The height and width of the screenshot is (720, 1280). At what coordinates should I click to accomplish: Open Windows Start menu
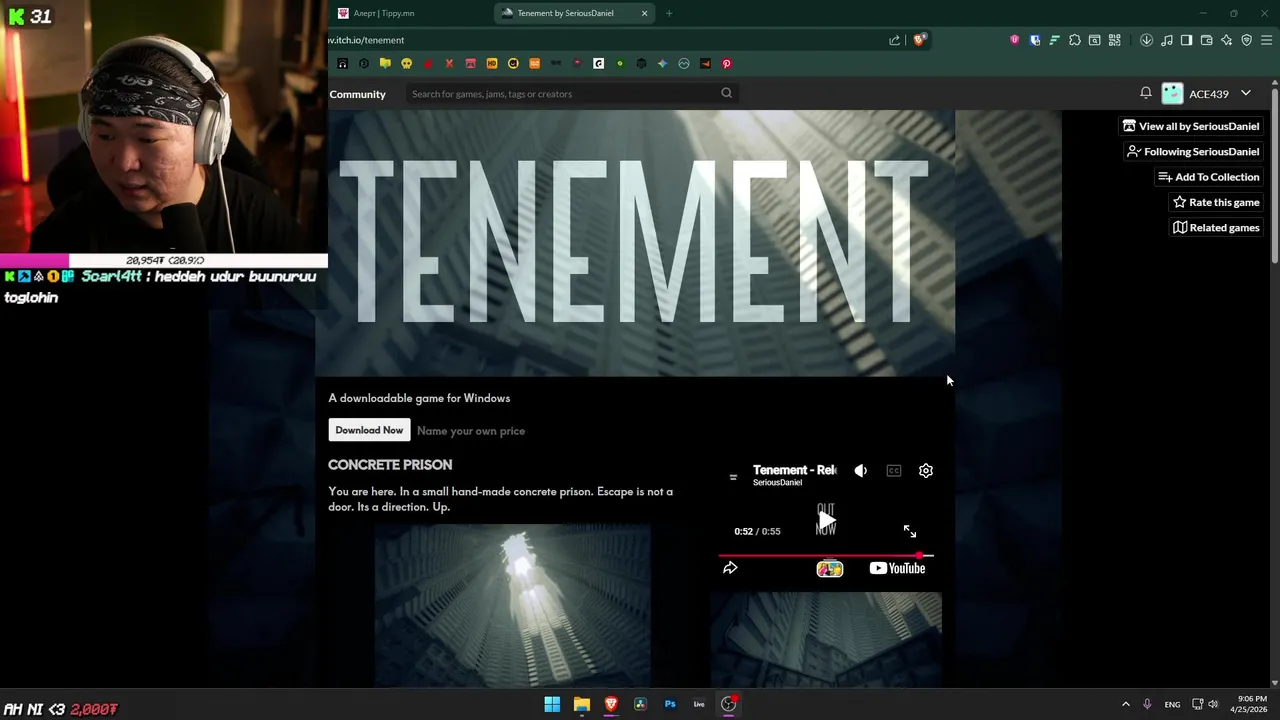point(552,704)
